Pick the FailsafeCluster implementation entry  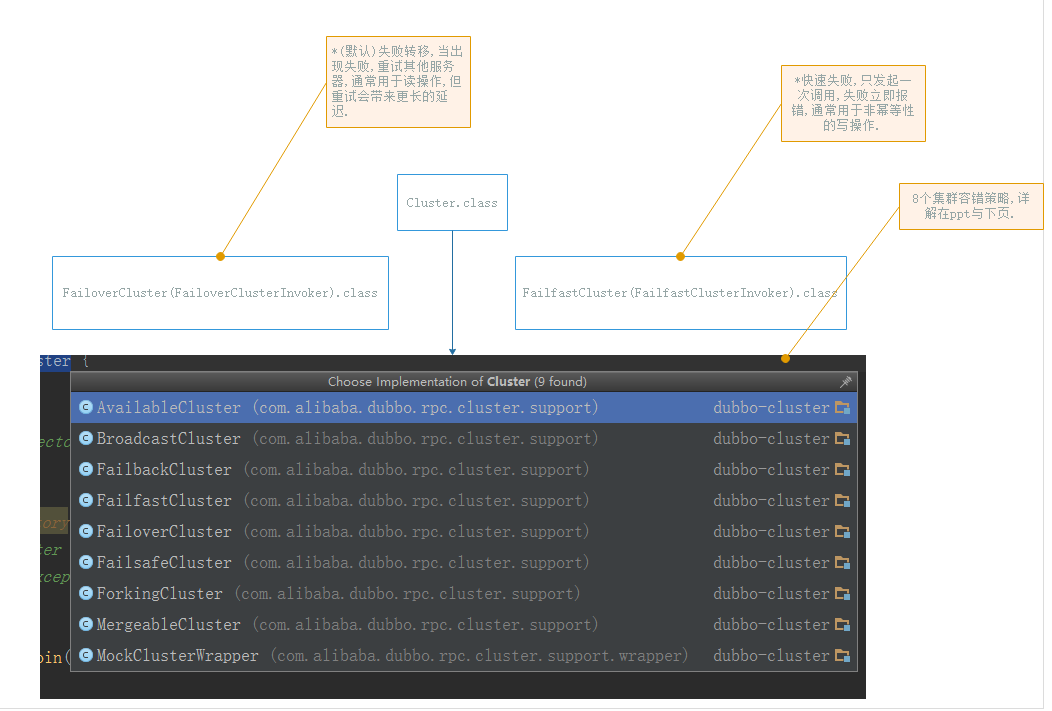coord(164,563)
